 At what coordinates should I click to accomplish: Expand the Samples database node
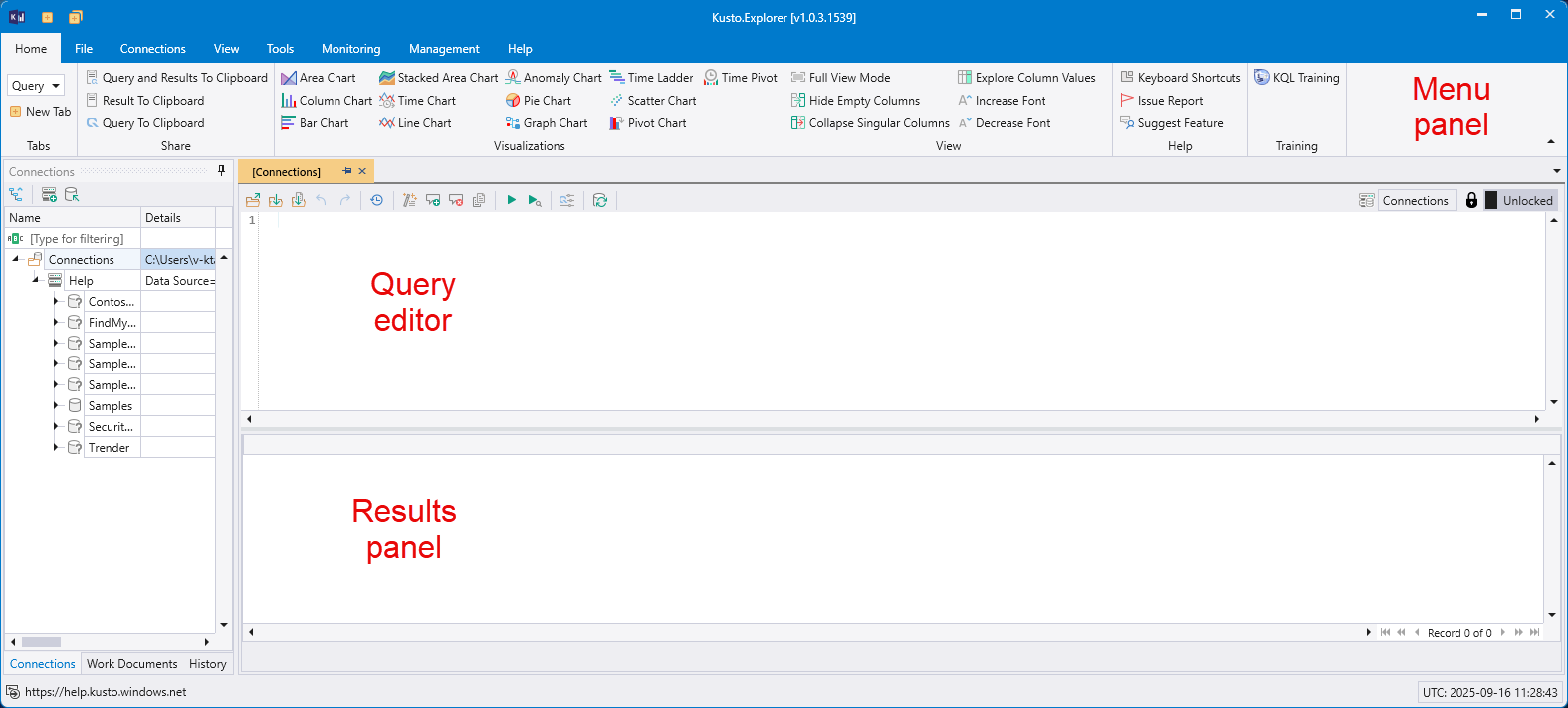point(56,406)
